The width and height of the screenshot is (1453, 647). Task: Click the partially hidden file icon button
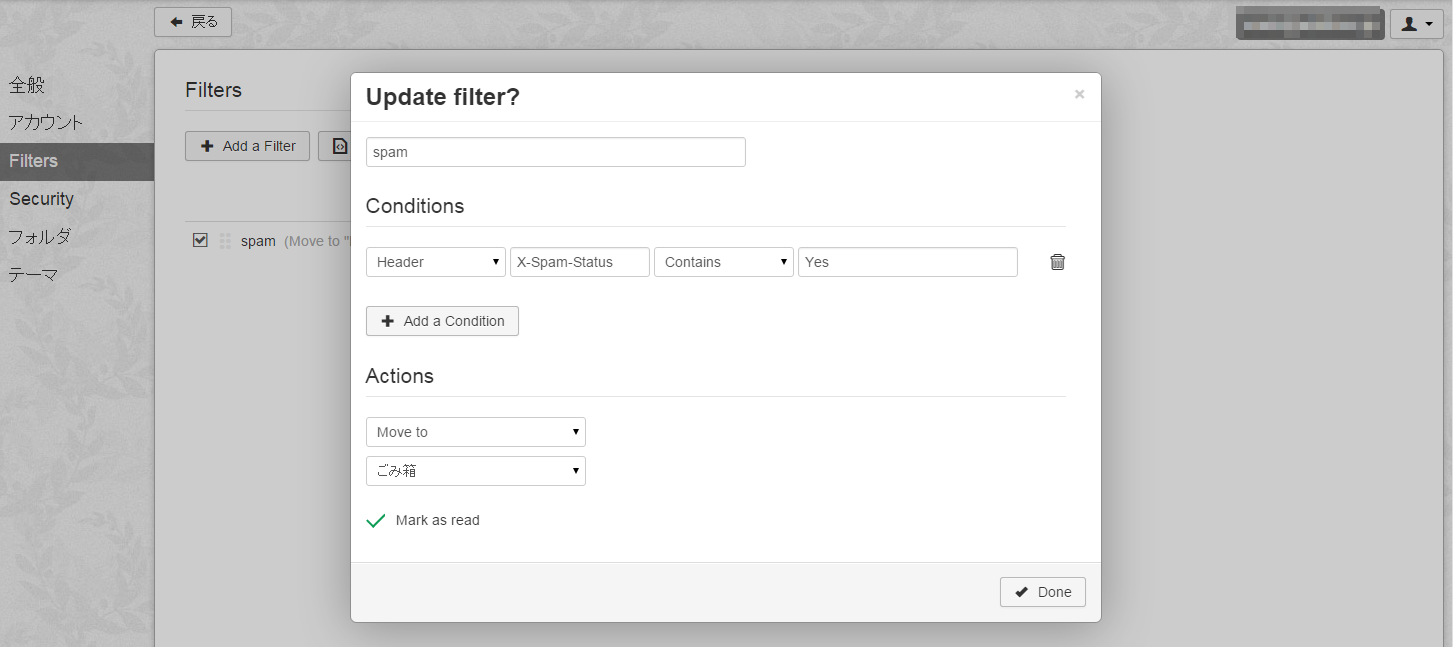[x=335, y=146]
